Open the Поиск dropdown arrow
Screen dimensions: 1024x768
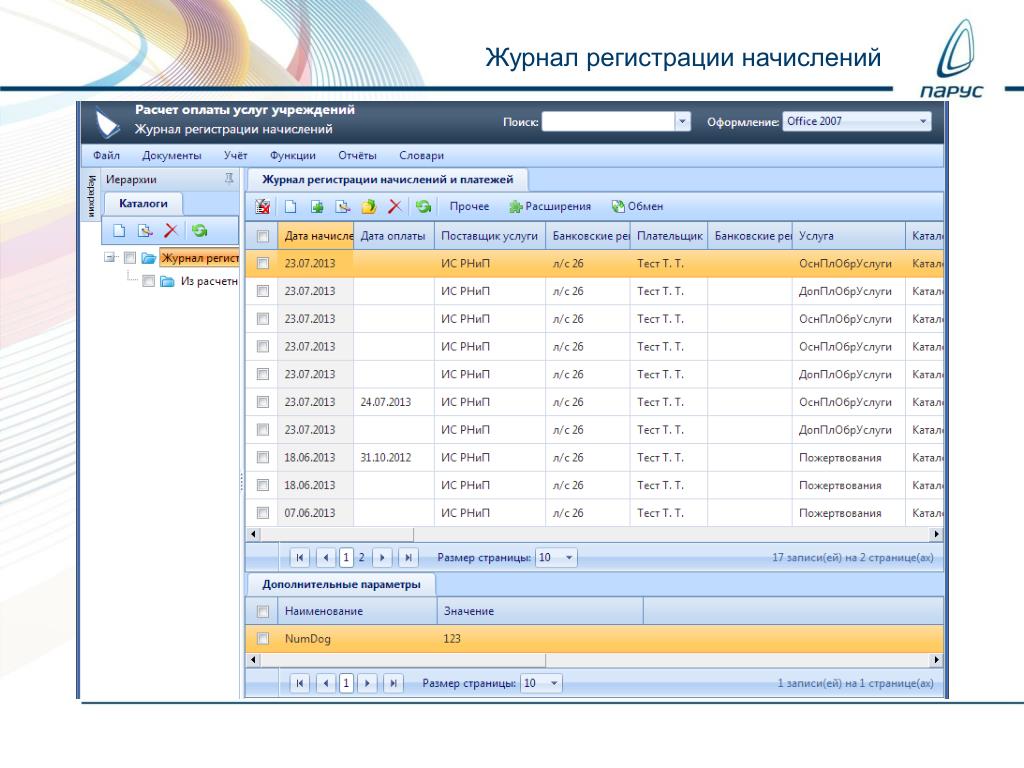[682, 121]
